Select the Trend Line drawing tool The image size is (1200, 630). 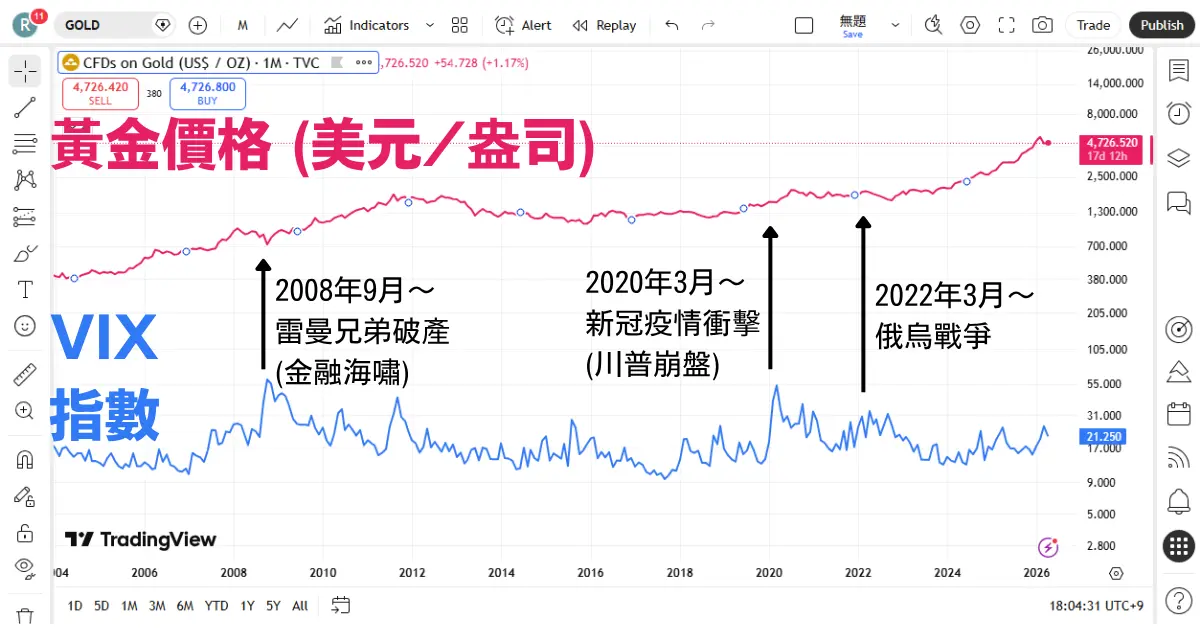coord(25,108)
